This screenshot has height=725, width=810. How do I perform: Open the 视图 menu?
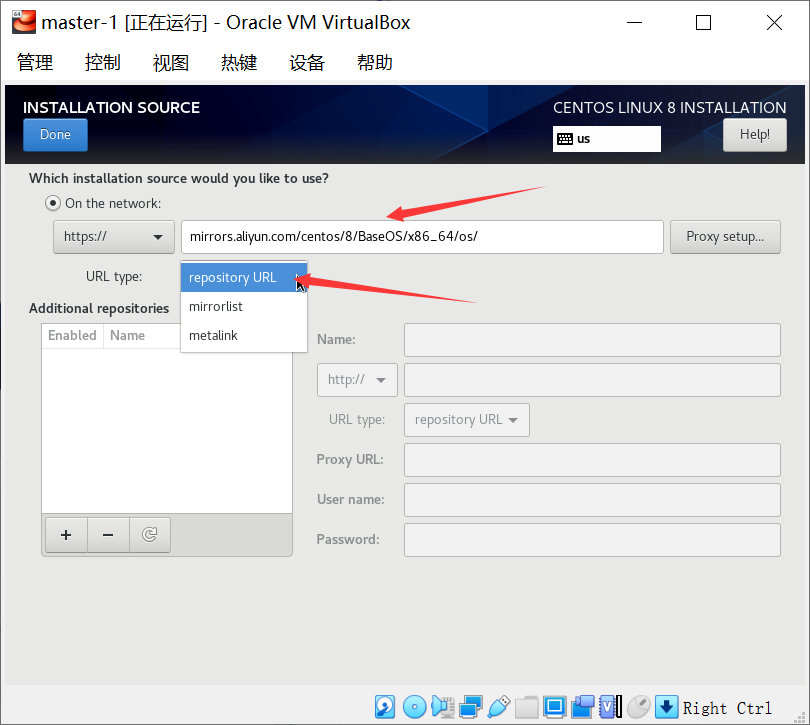[171, 63]
